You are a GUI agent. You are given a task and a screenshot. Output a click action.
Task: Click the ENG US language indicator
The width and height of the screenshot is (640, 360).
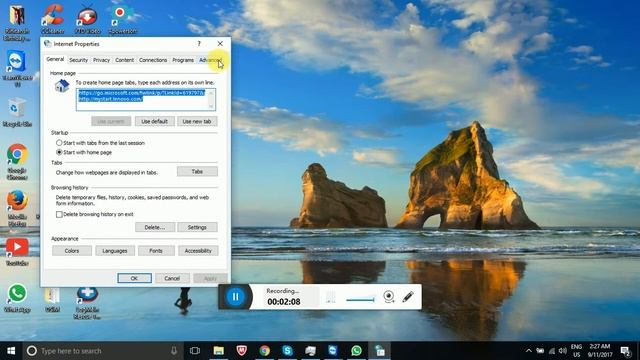click(x=576, y=351)
